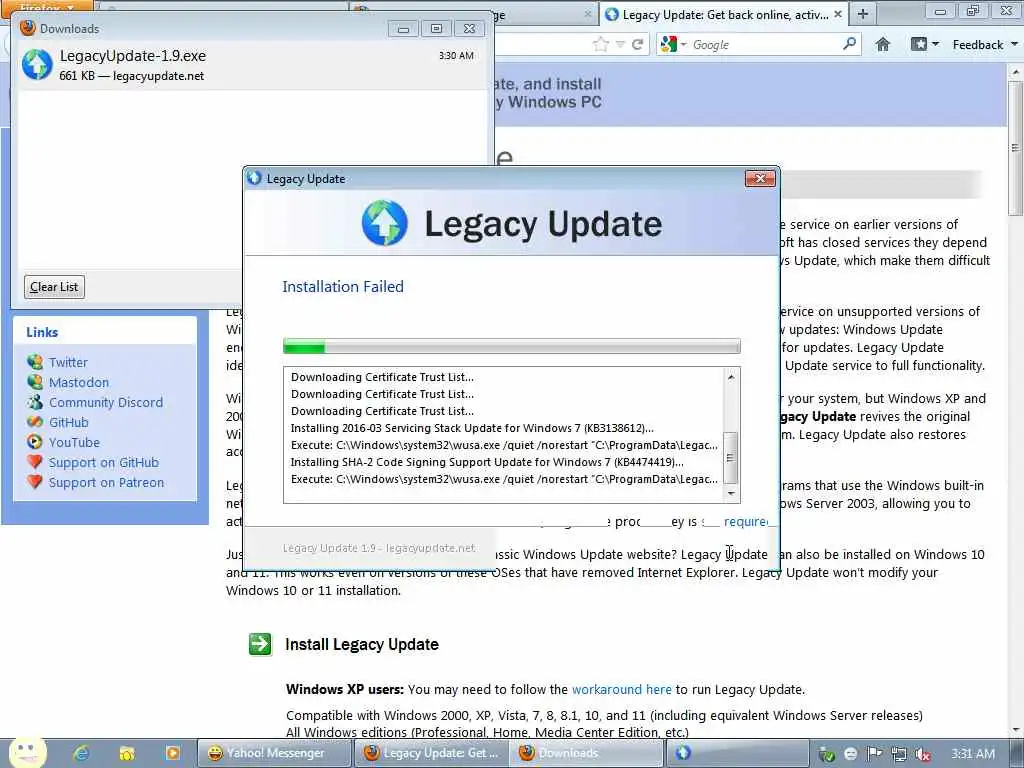Launch Internet Explorer from the quick launch
1024x768 pixels.
click(80, 753)
